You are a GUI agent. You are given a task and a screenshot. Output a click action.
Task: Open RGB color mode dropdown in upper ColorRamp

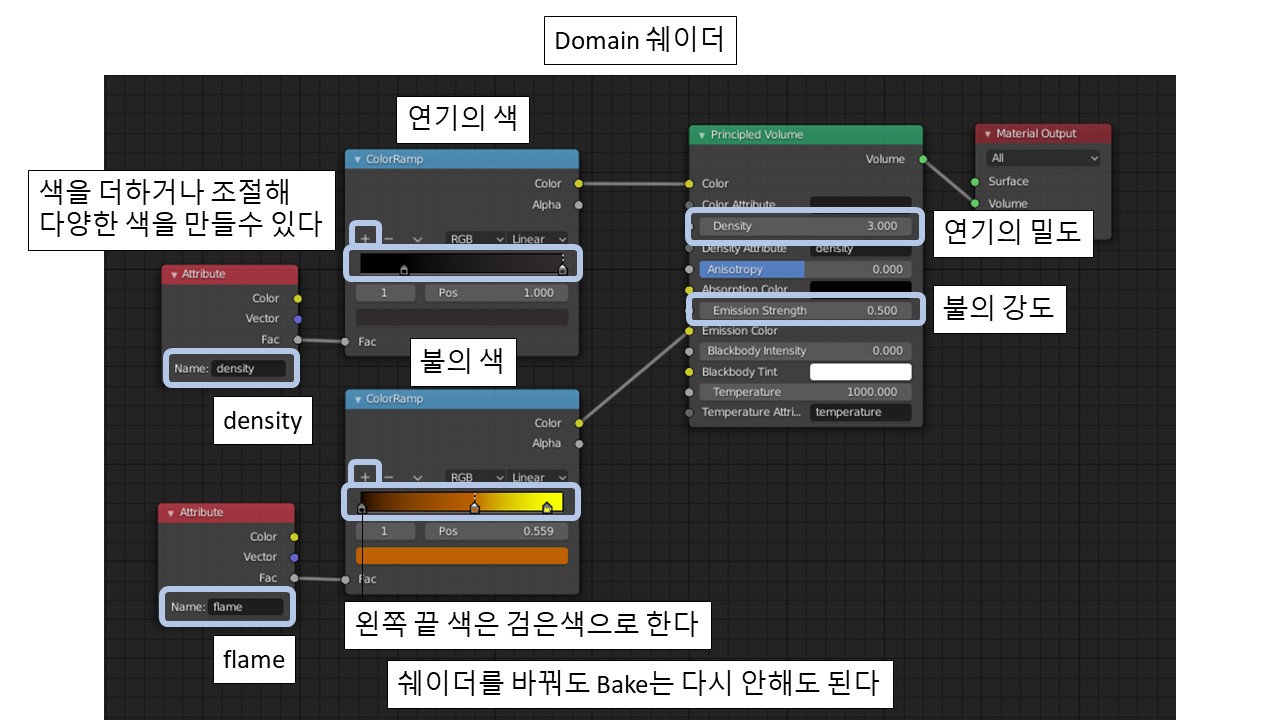point(475,239)
